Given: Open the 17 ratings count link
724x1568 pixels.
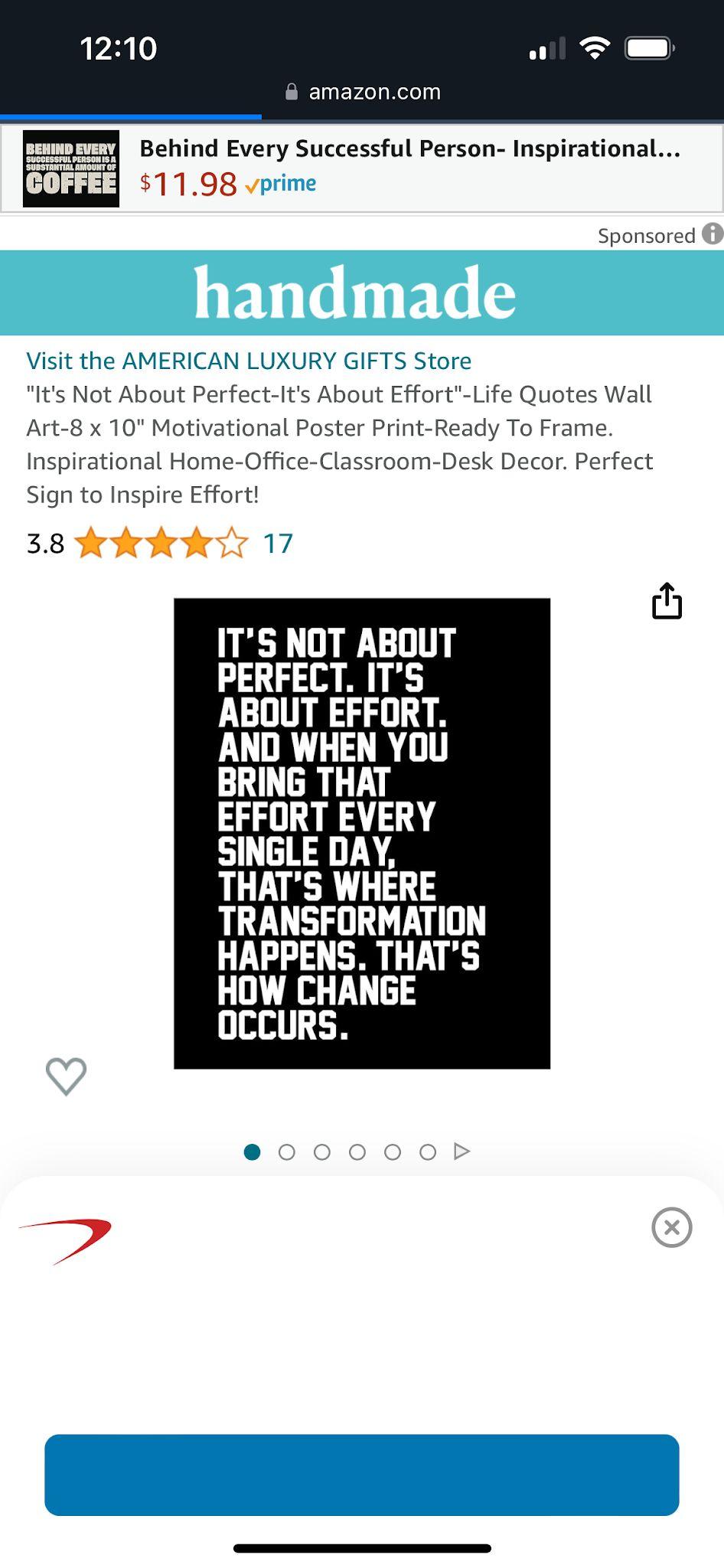Looking at the screenshot, I should 278,544.
